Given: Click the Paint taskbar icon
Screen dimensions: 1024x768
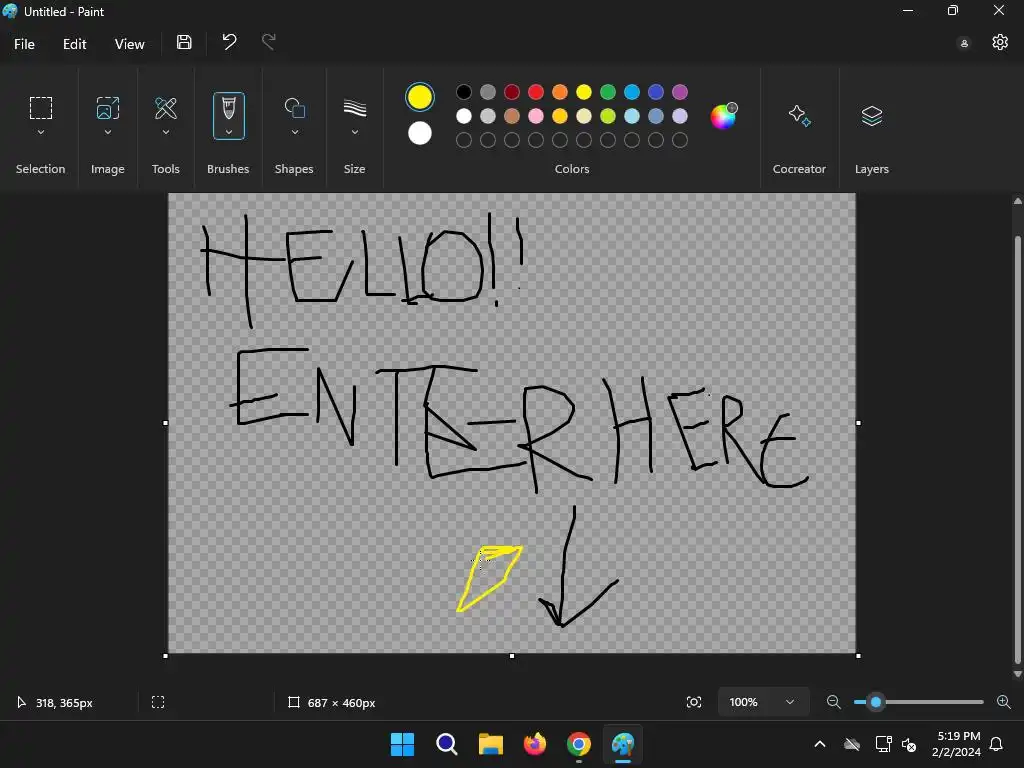Looking at the screenshot, I should point(623,744).
